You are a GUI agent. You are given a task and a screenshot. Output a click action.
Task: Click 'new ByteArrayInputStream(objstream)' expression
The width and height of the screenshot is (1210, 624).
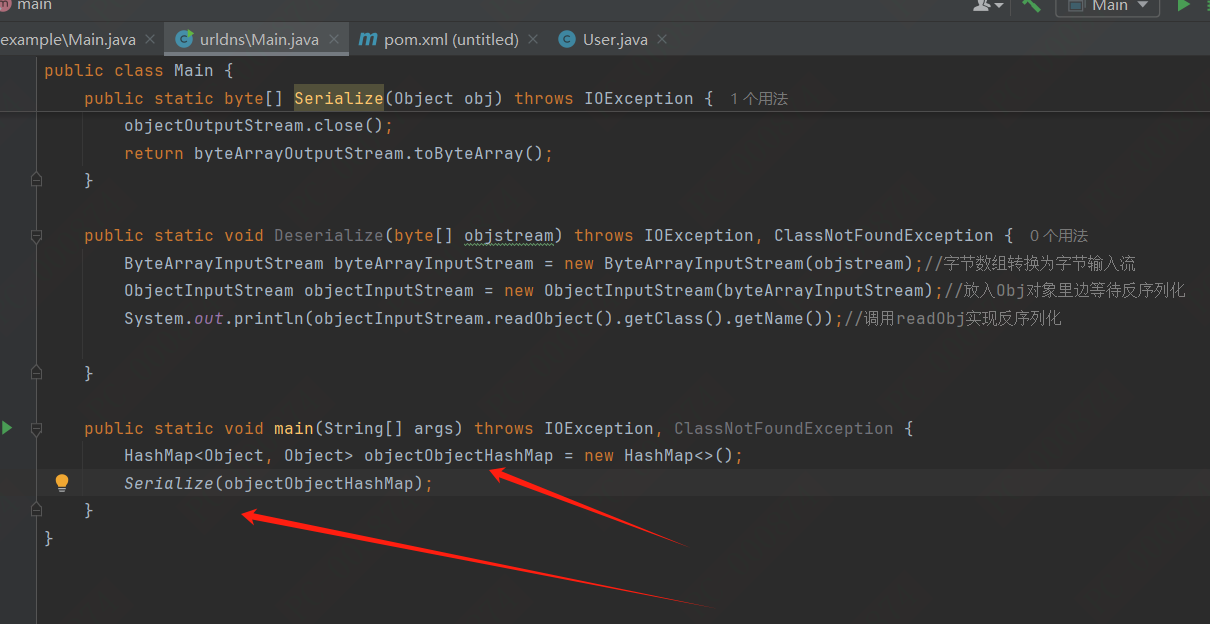coord(739,263)
